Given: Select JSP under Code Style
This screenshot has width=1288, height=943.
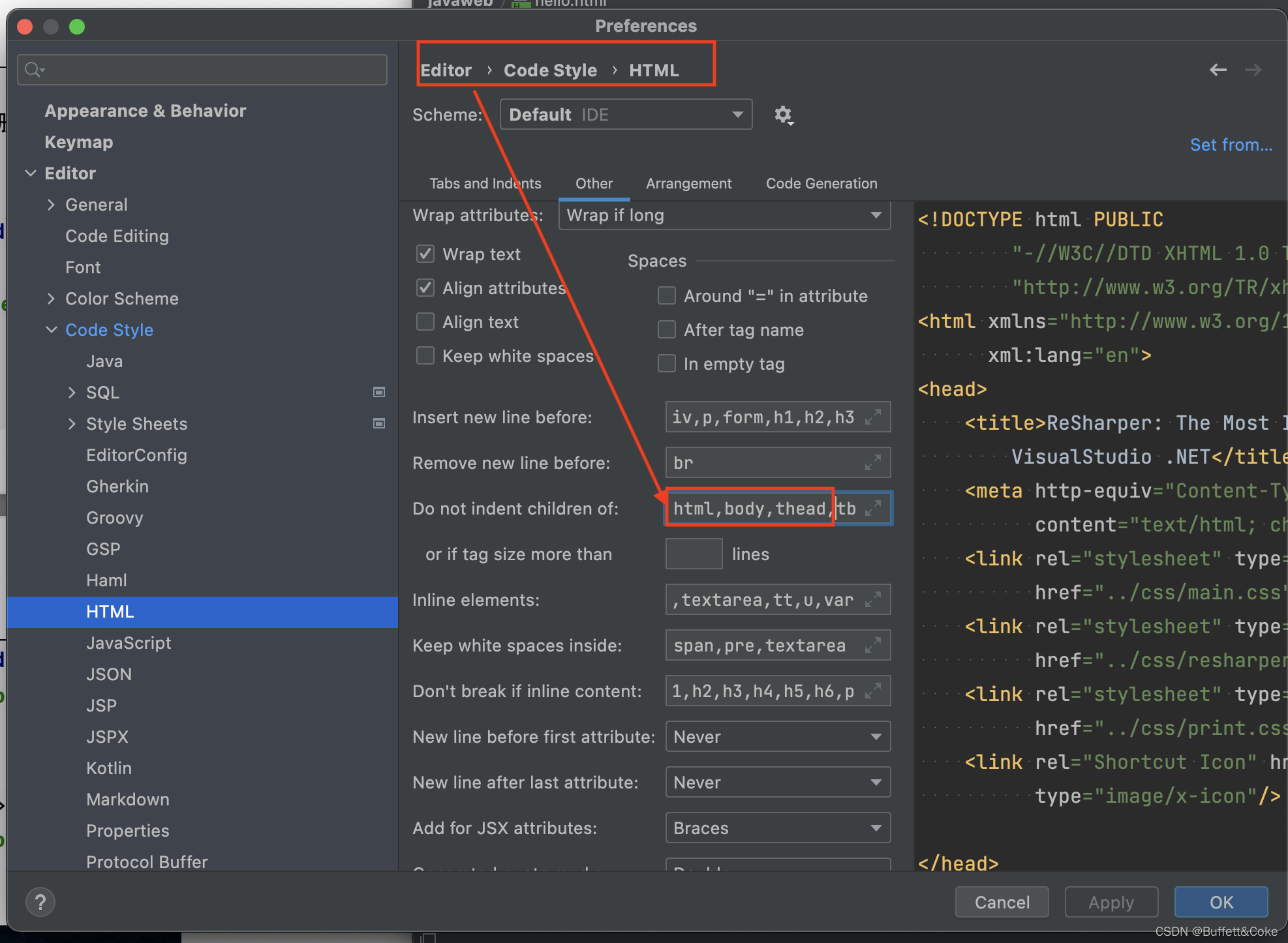Looking at the screenshot, I should pos(102,705).
